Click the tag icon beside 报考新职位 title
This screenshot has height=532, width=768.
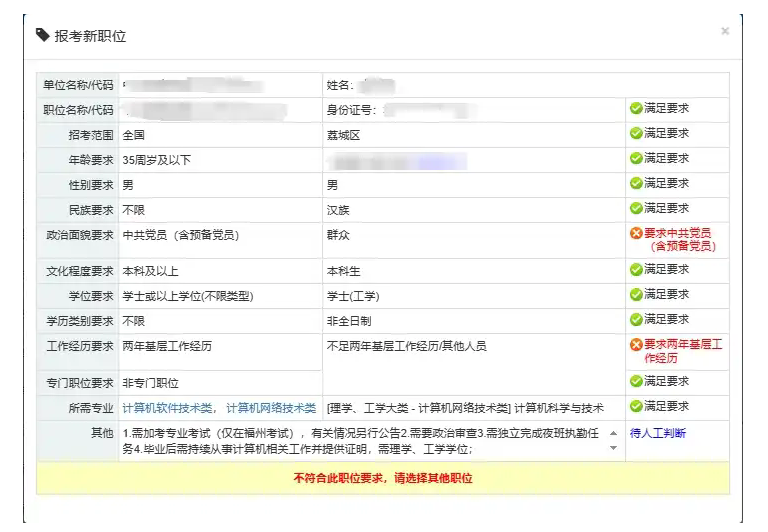tap(42, 36)
